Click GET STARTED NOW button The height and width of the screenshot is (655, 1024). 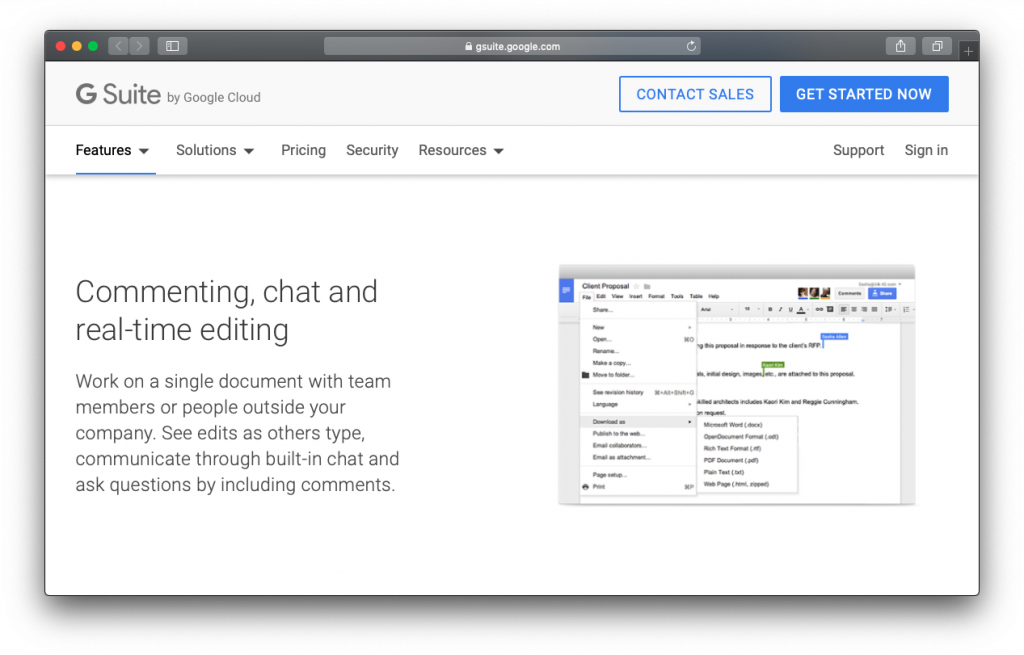[864, 94]
